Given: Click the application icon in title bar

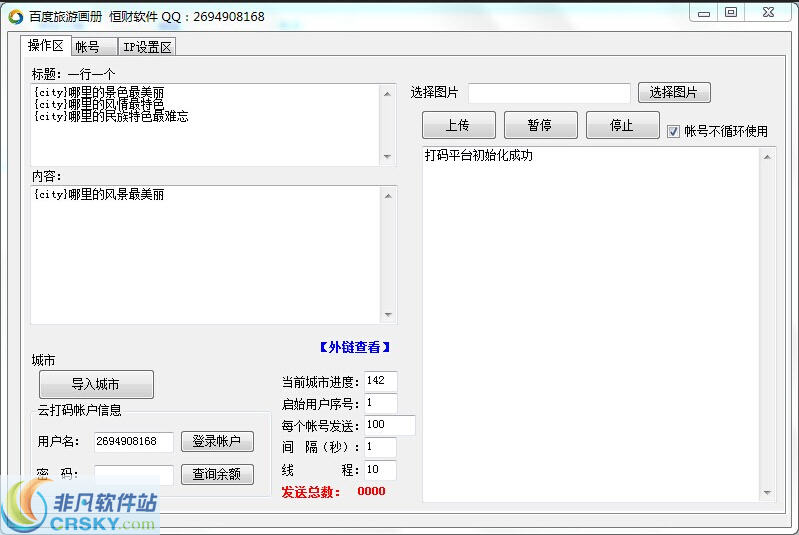Looking at the screenshot, I should pos(16,17).
